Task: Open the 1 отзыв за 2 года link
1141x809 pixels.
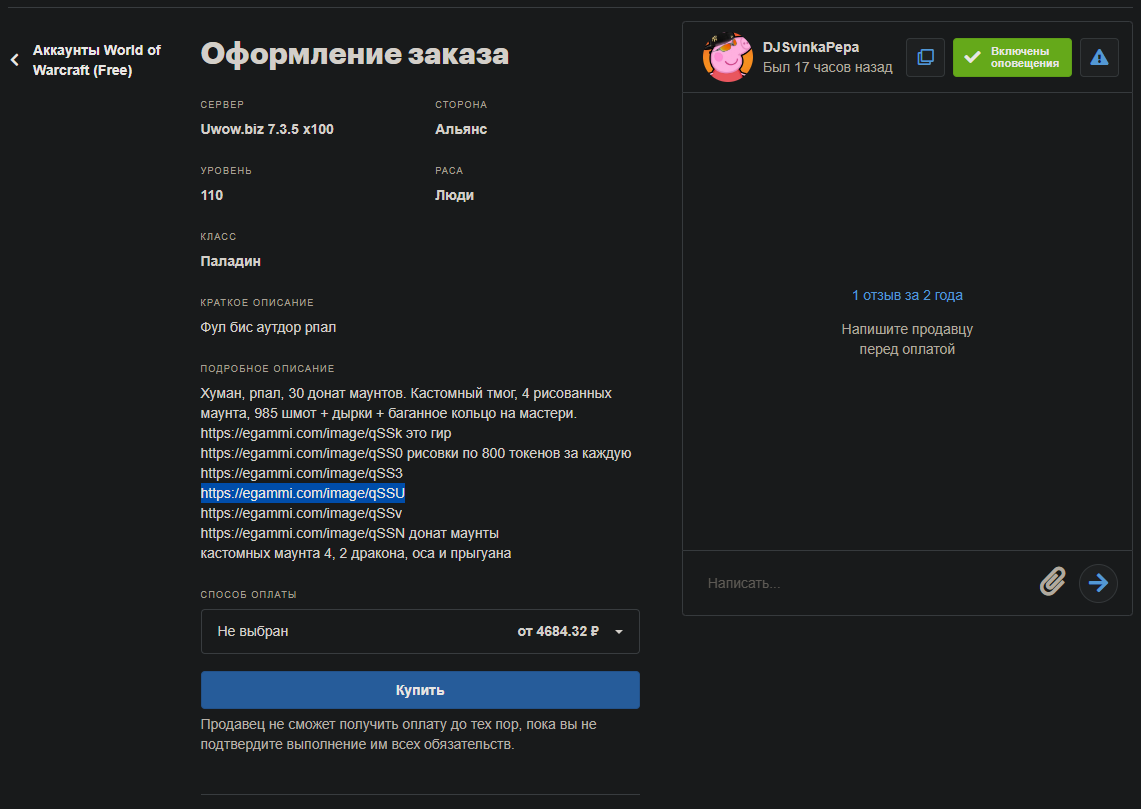Action: (x=907, y=295)
